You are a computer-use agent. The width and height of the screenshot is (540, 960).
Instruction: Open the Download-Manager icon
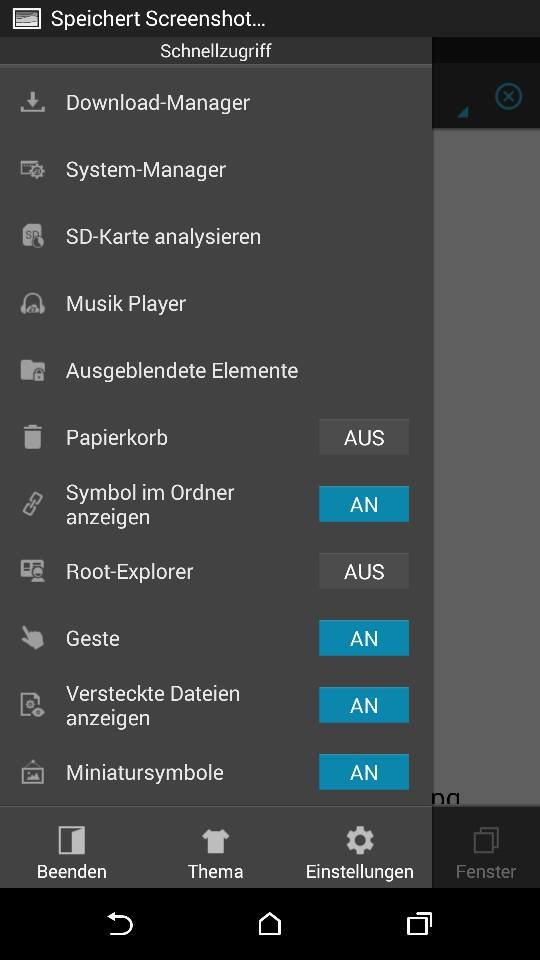pyautogui.click(x=32, y=102)
